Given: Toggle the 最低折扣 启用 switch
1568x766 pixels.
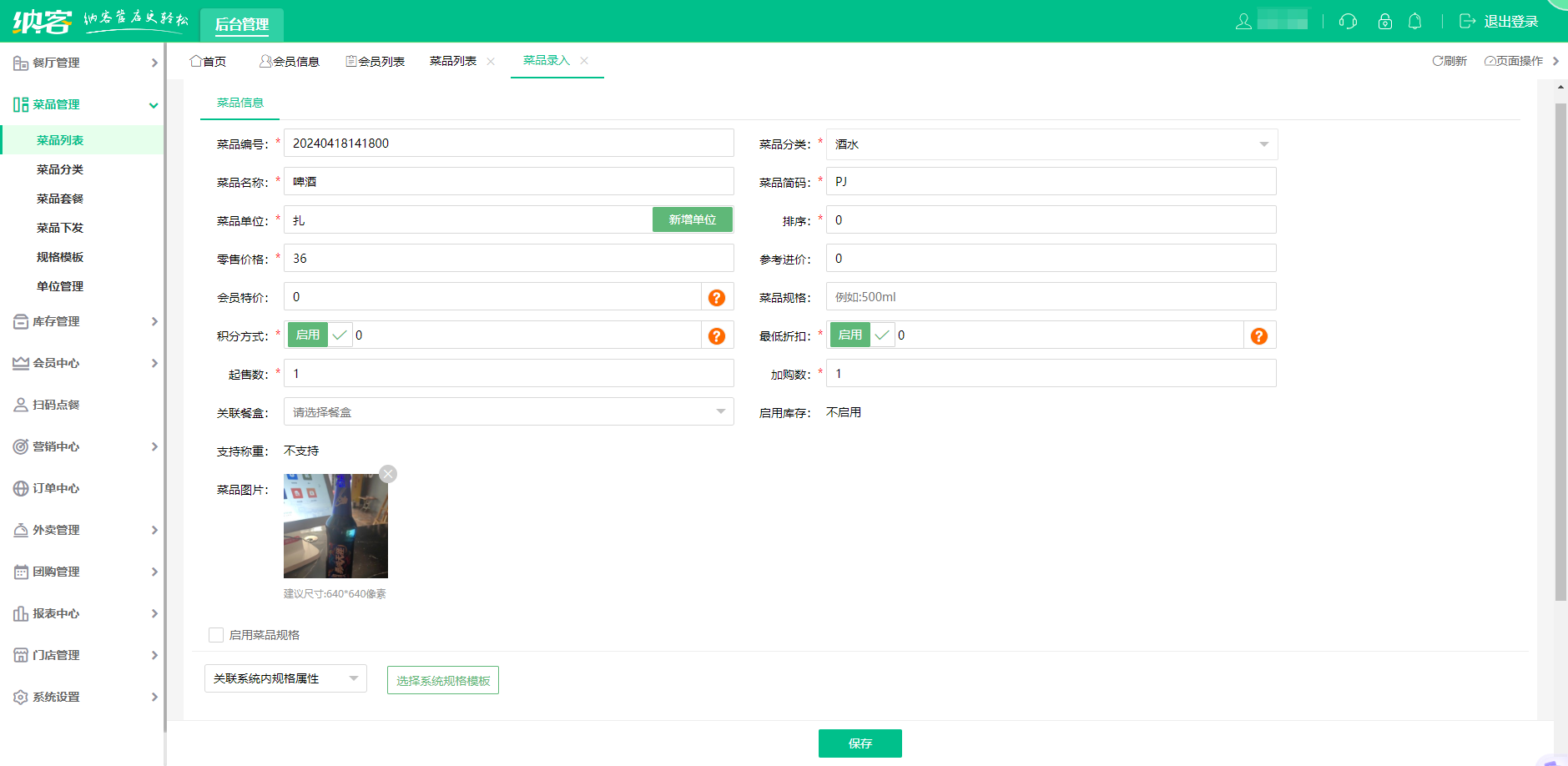Looking at the screenshot, I should pyautogui.click(x=862, y=335).
